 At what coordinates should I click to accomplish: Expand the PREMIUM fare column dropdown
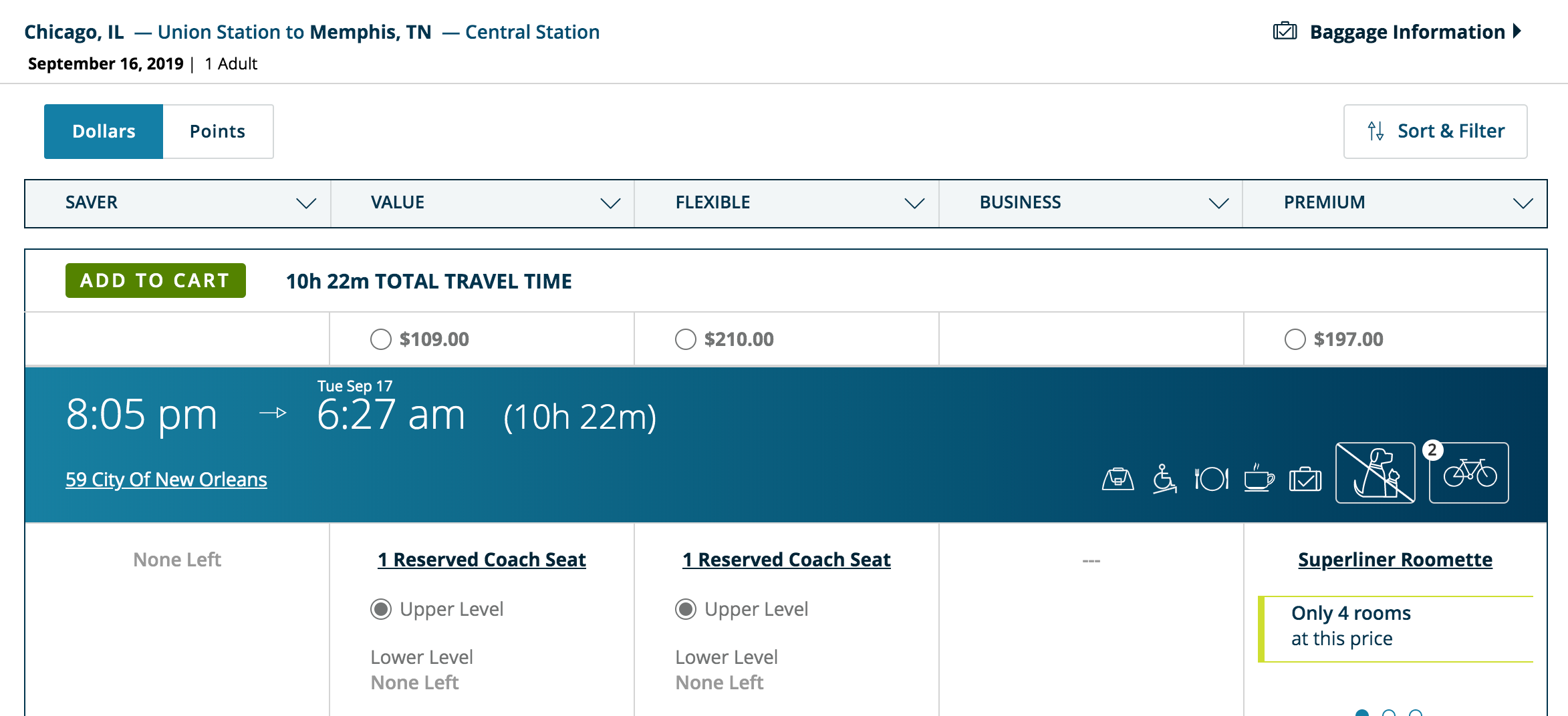[x=1523, y=203]
